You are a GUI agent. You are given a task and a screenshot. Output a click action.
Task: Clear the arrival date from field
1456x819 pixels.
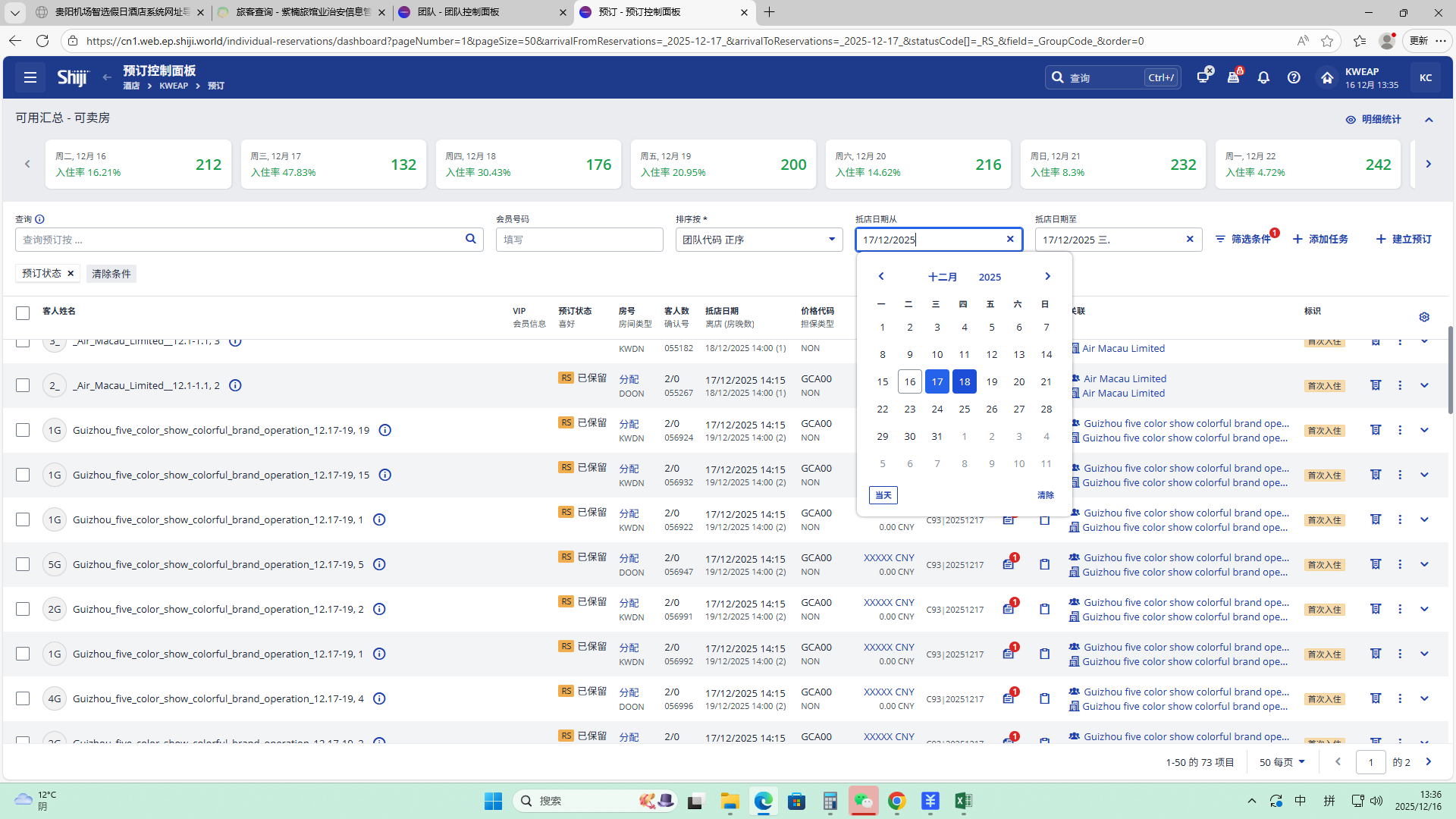point(1010,239)
